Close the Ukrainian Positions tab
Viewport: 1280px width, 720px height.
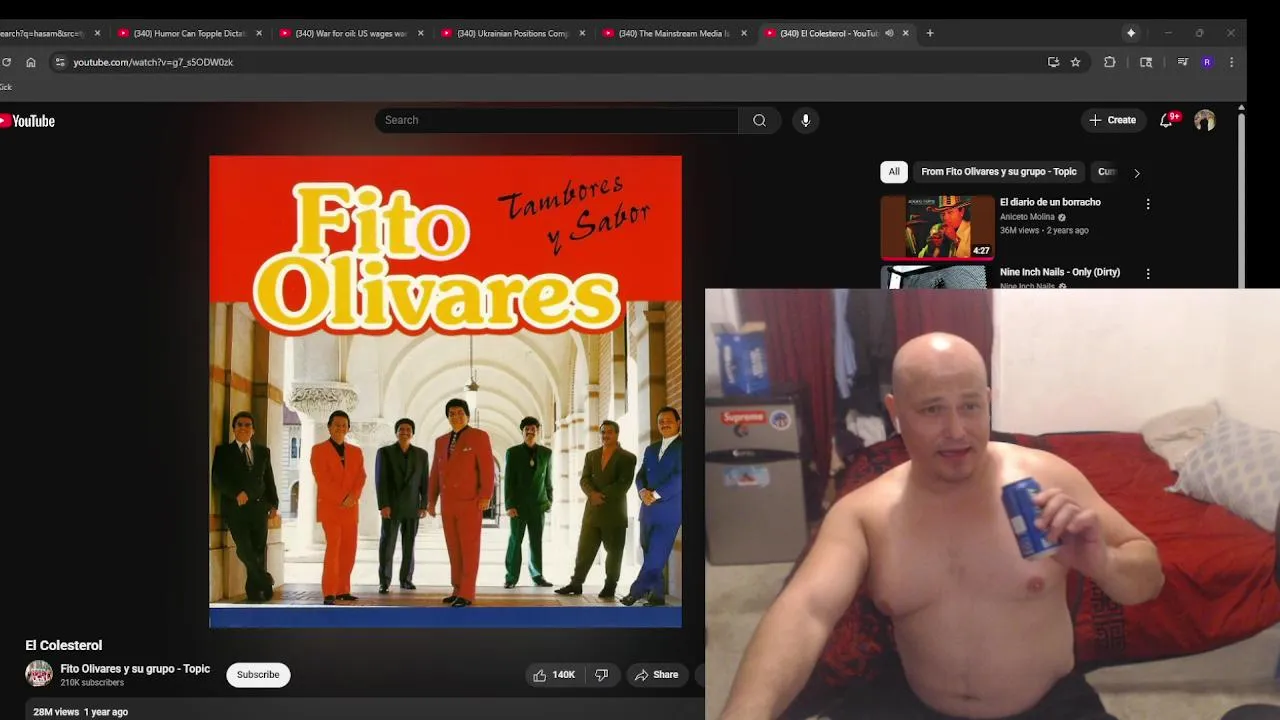tap(582, 33)
